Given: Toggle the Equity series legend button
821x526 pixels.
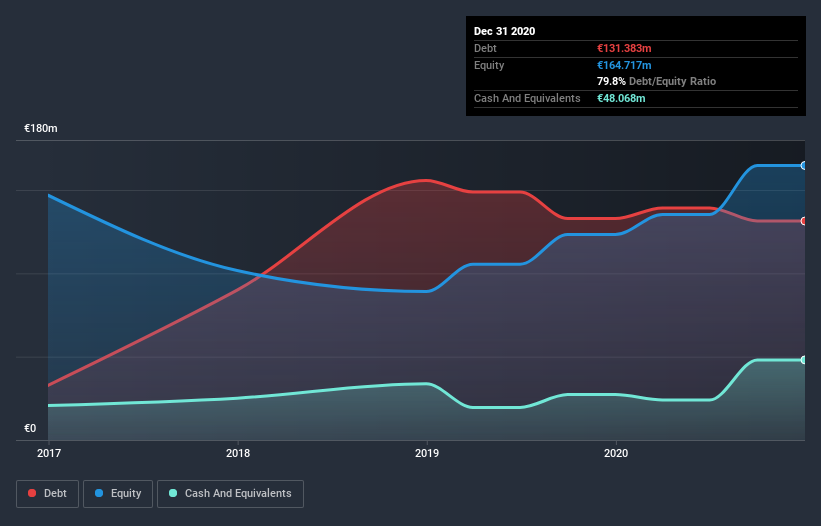Looking at the screenshot, I should [118, 494].
